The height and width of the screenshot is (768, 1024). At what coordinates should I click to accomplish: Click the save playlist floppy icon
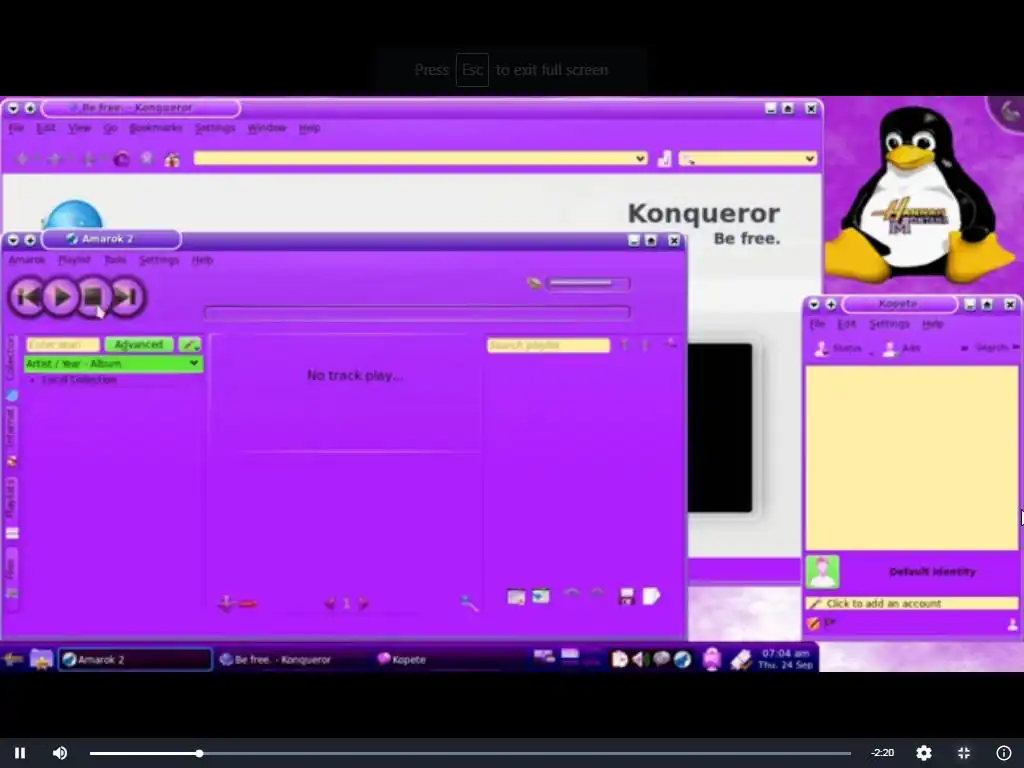point(626,596)
